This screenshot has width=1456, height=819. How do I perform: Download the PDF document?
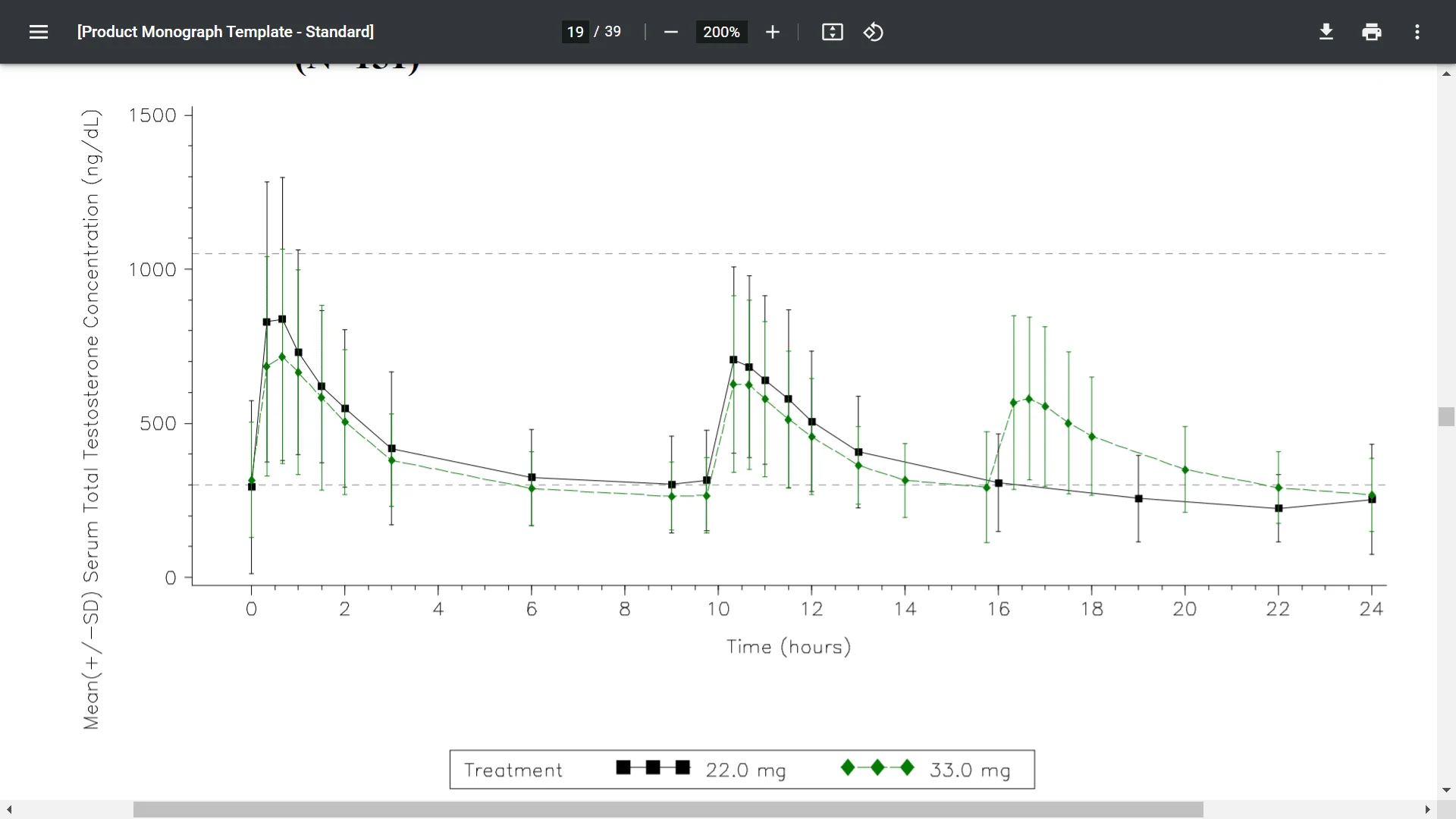1326,32
